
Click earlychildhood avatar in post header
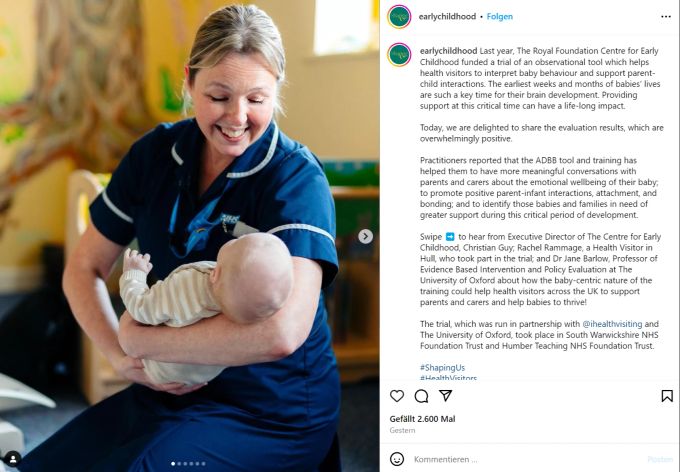[x=399, y=16]
